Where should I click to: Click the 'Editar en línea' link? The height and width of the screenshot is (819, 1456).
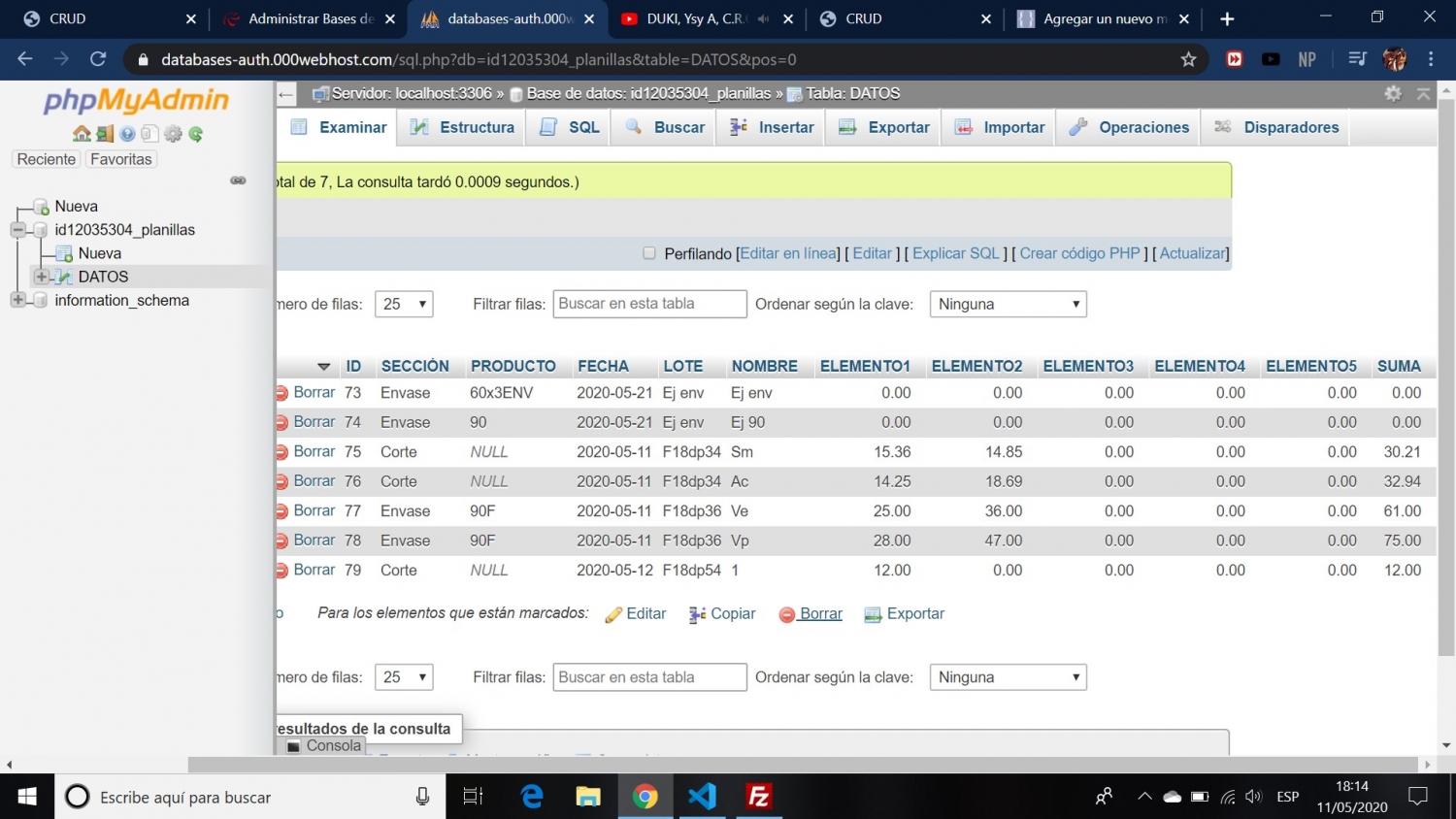coord(788,253)
